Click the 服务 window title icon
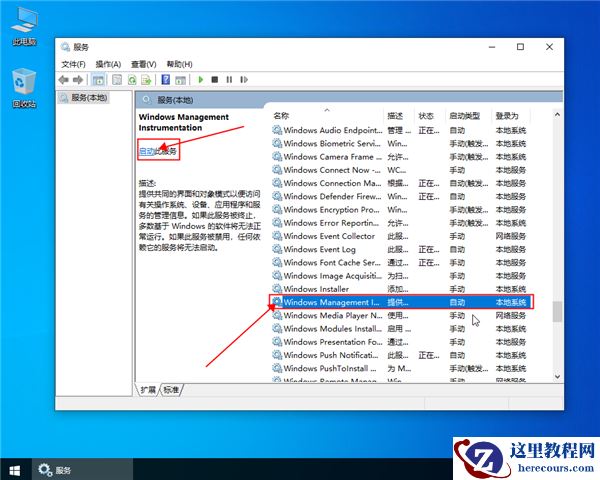This screenshot has height=480, width=600. coord(65,47)
